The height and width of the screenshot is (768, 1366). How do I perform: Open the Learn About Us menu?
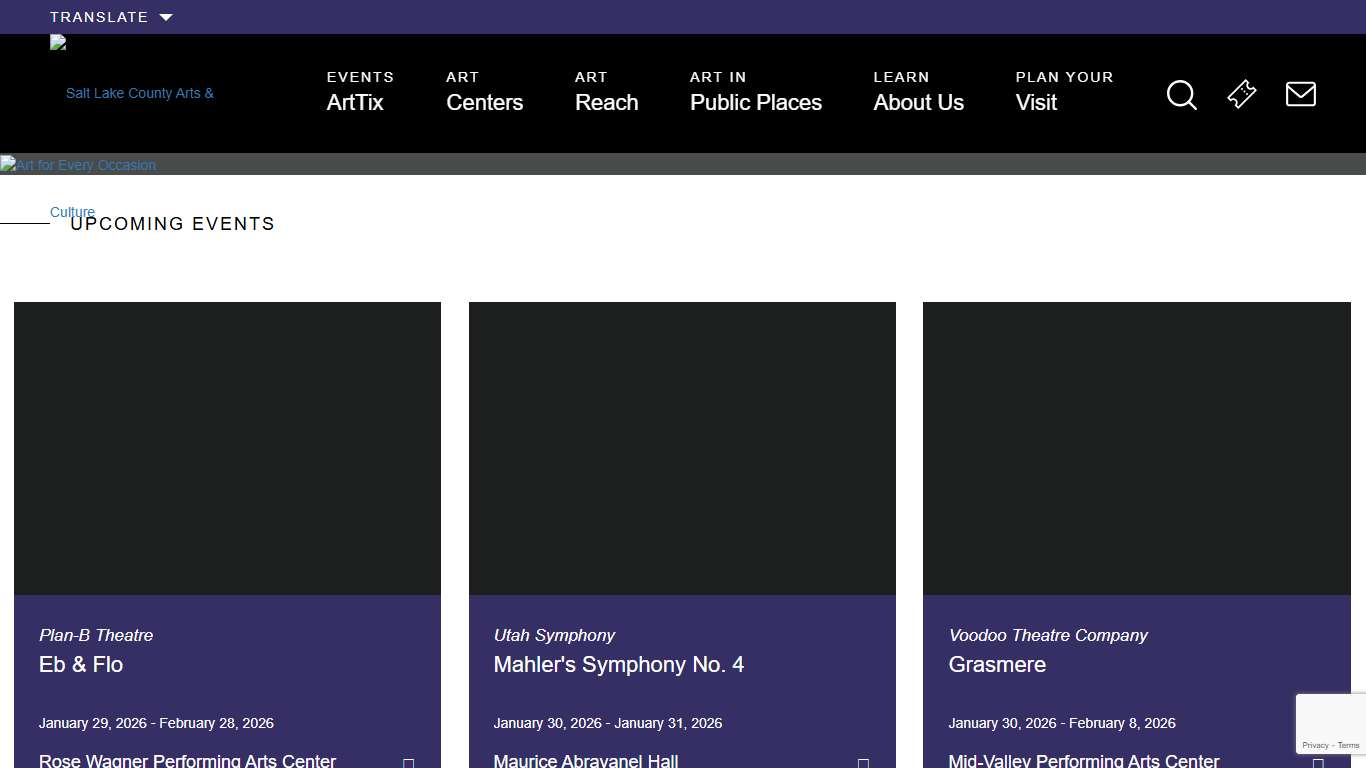point(918,92)
